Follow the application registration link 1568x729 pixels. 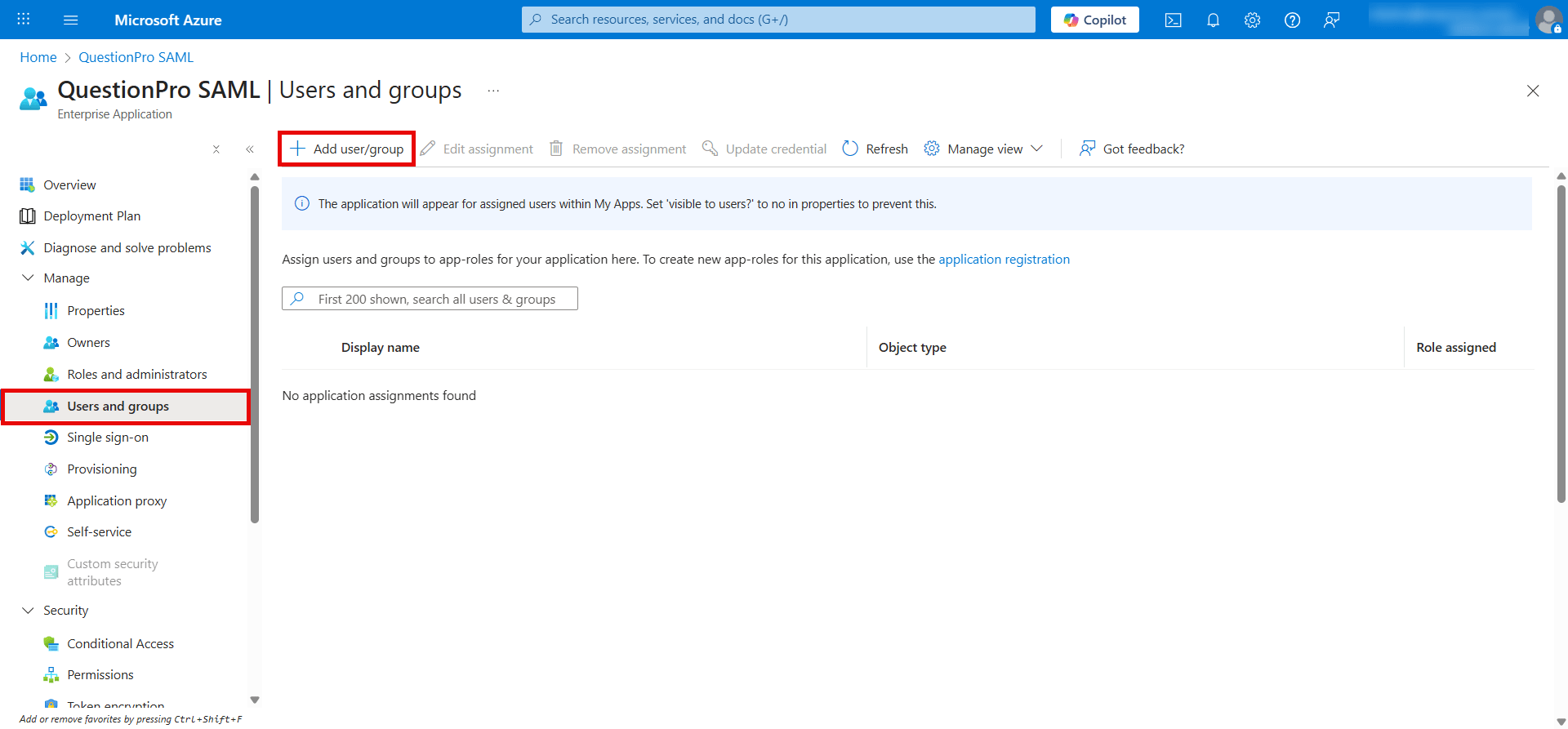[x=1004, y=260]
